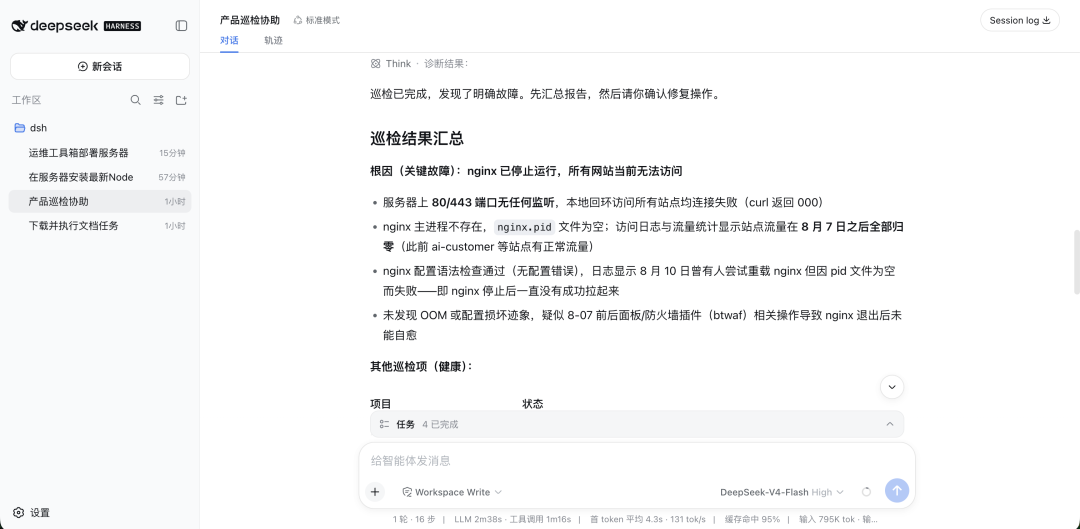Open 在服务器安装最新Node conversation

[100, 177]
